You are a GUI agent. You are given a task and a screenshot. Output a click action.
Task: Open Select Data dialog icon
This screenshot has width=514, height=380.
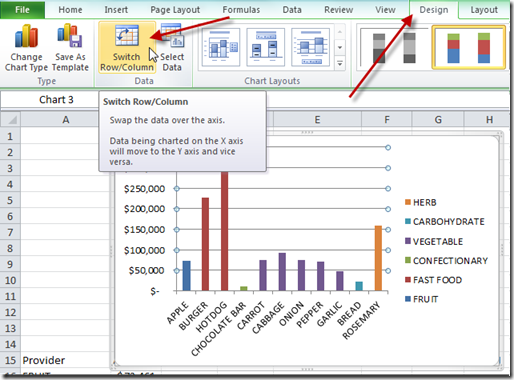[x=172, y=35]
